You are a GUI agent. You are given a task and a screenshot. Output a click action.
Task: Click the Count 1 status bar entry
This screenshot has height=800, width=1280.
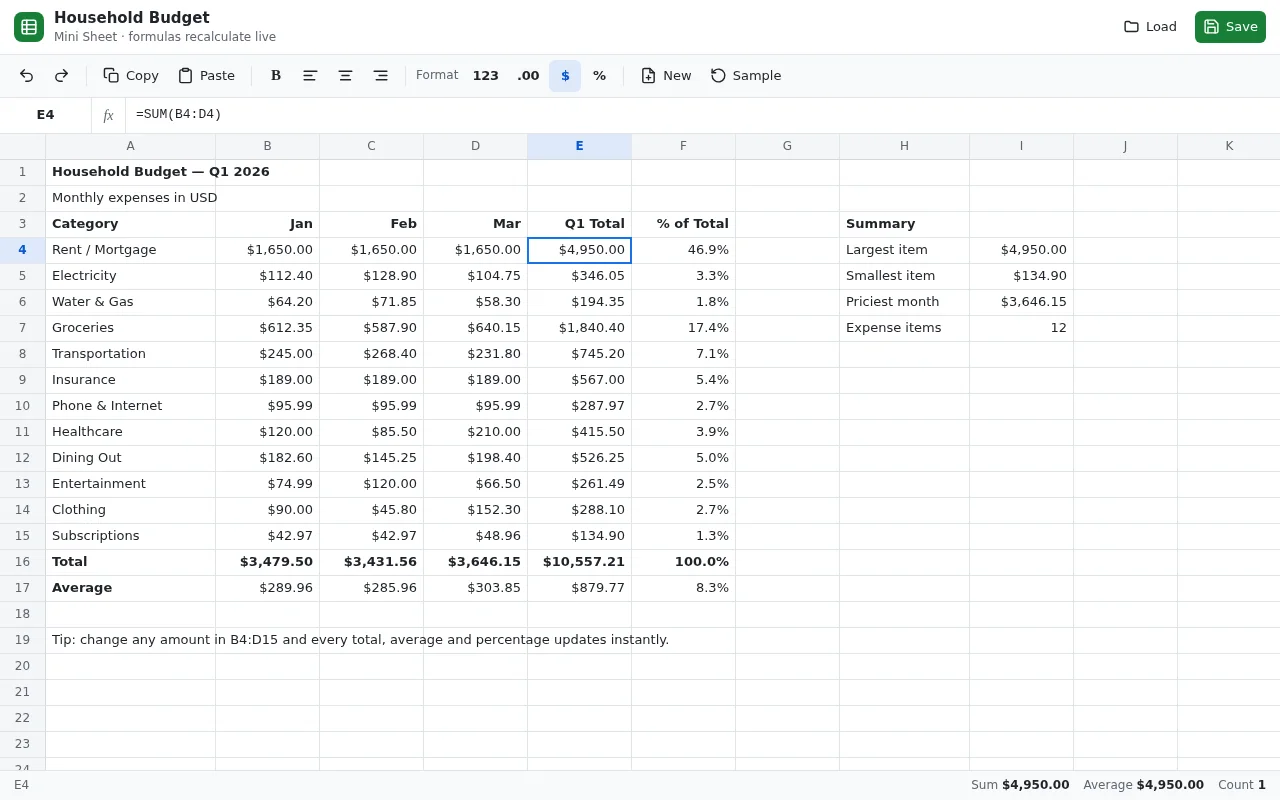[1242, 785]
